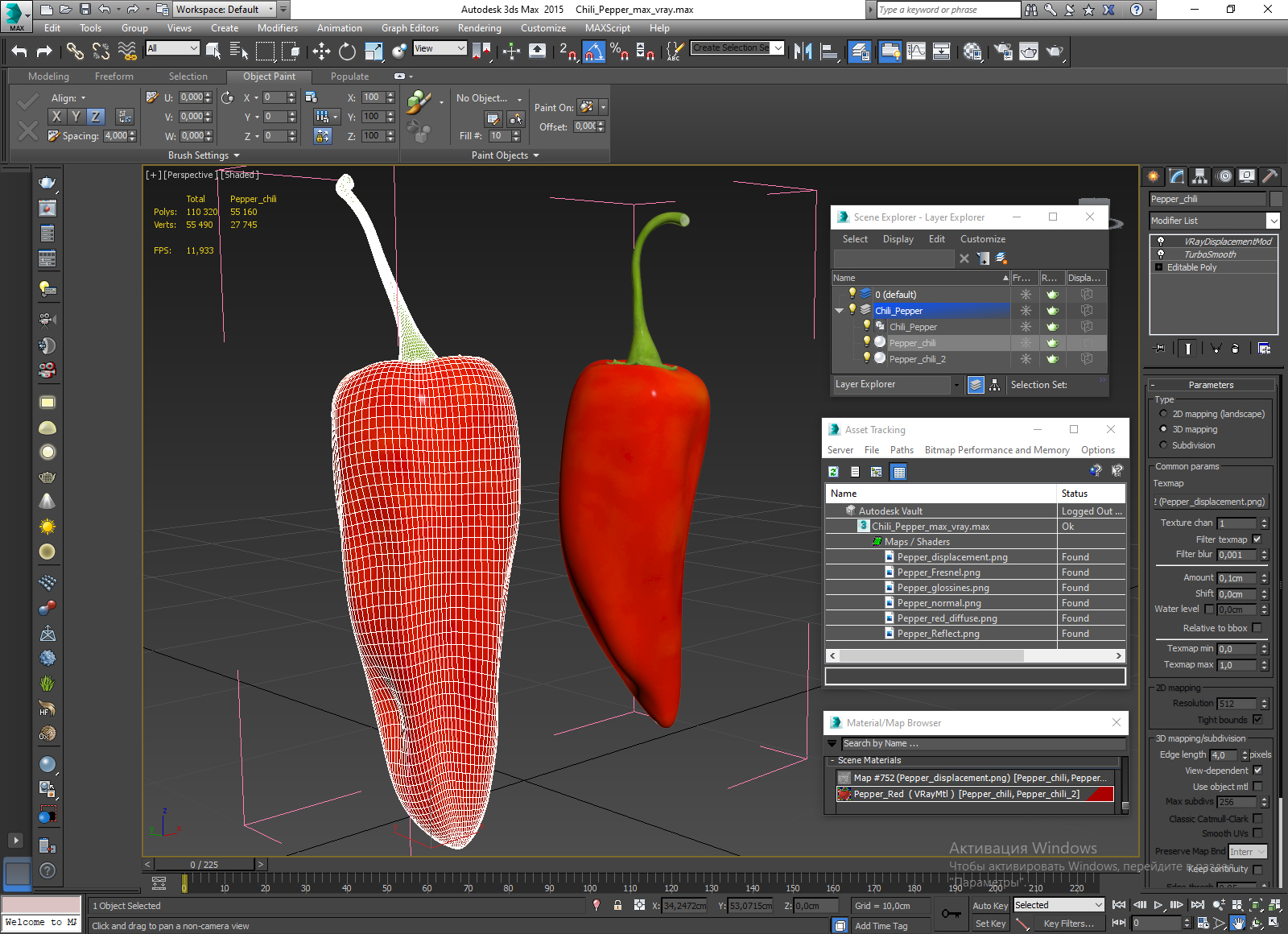Screen dimensions: 1288x934
Task: Click the Paint brush icon in Object Paint
Action: [x=419, y=102]
